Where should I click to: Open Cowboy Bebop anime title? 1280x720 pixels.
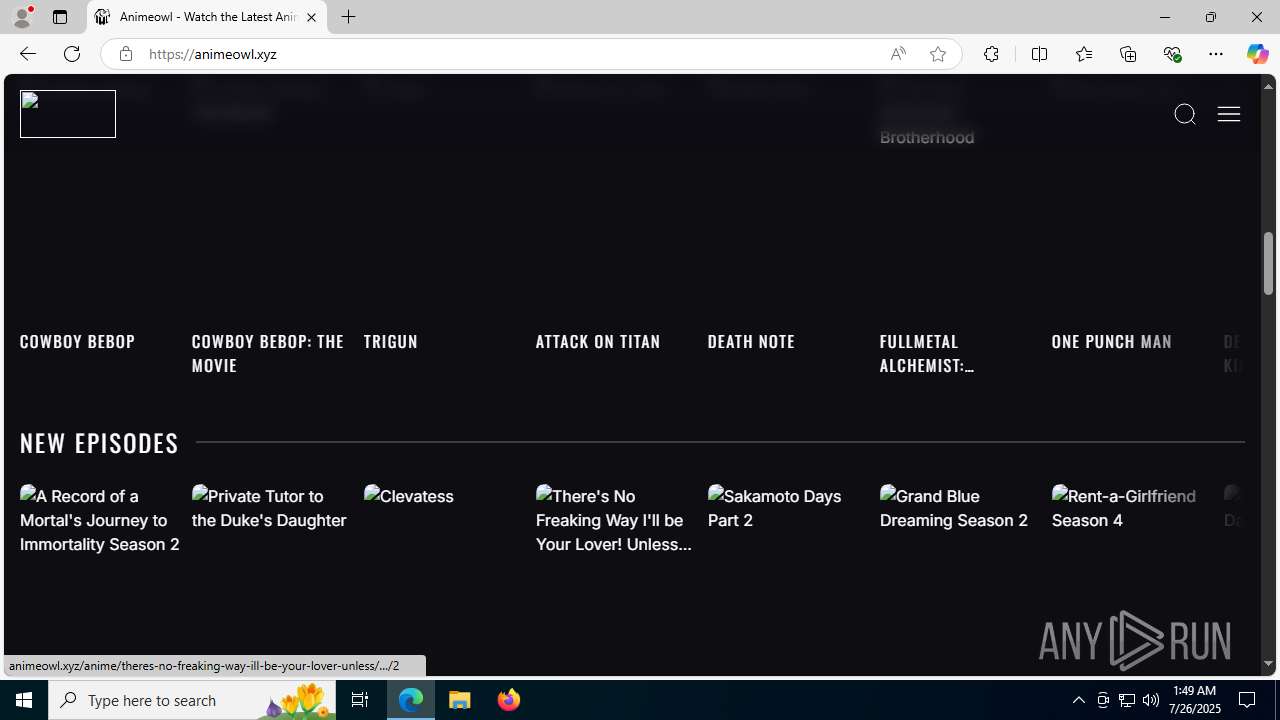tap(78, 341)
